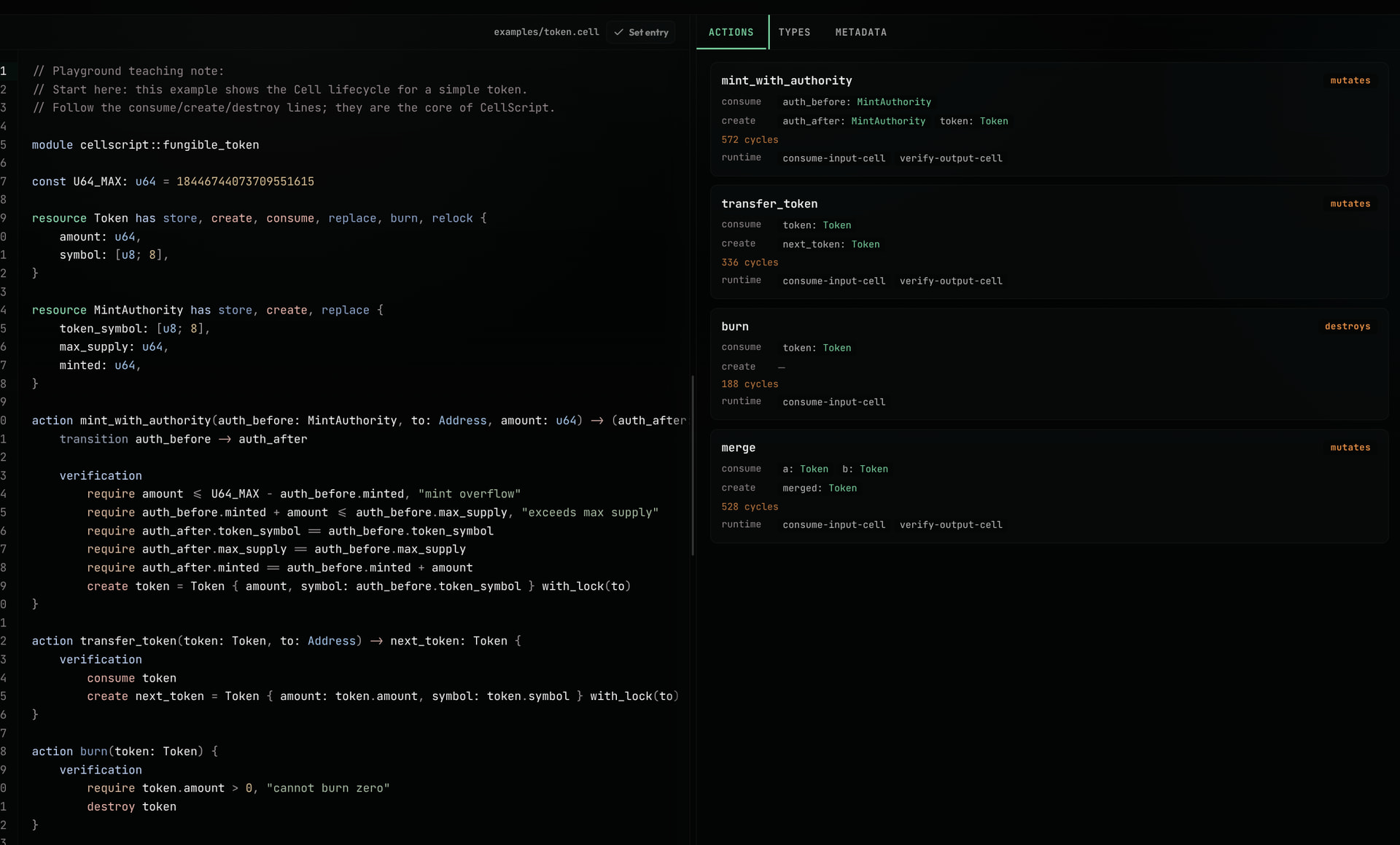This screenshot has height=845, width=1400.
Task: Click the 528 cycles value
Action: pos(750,506)
